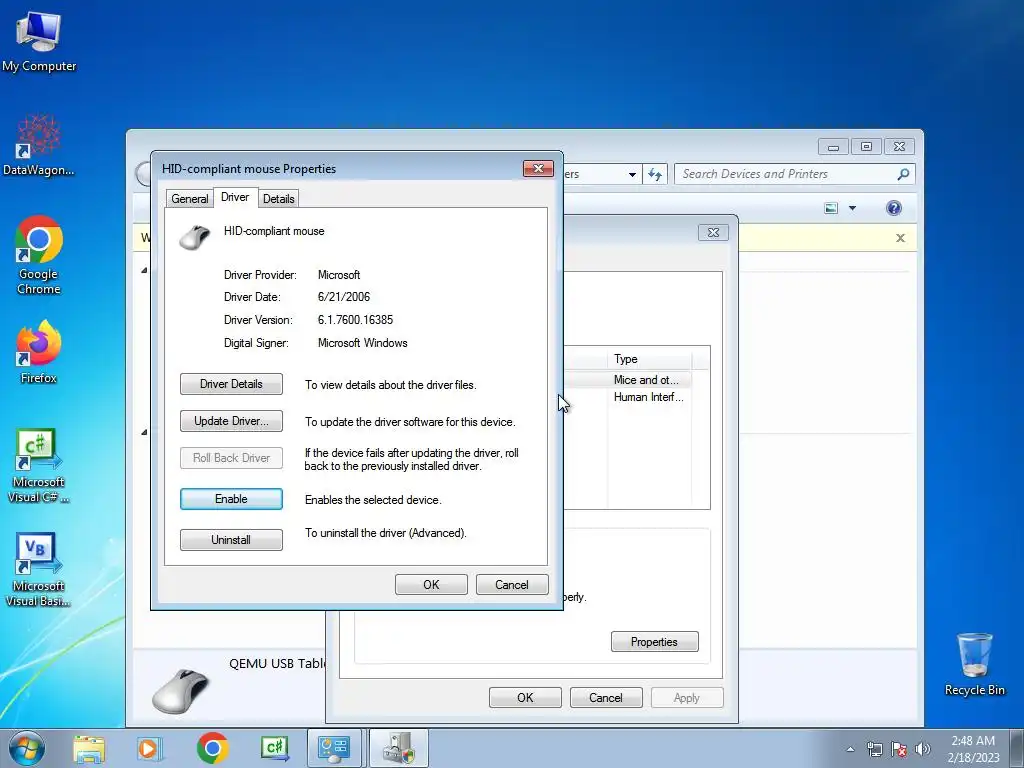
Task: Click the taskbar clock showing 2:48 AM
Action: point(973,749)
